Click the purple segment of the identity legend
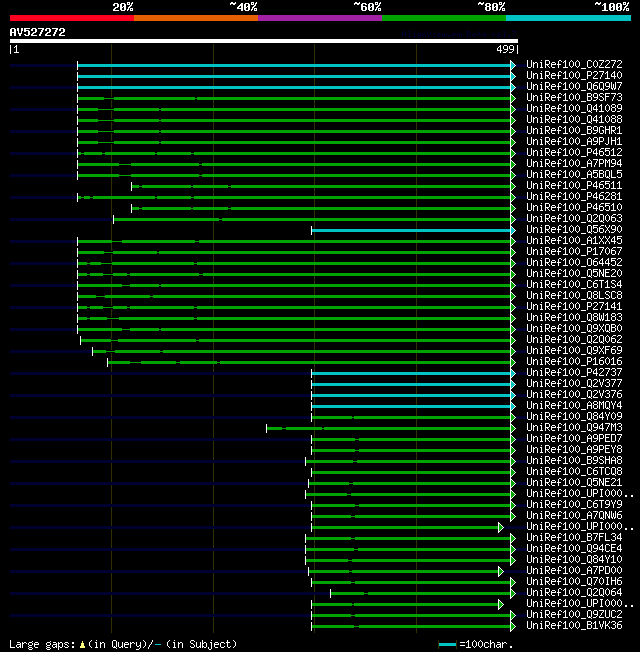The image size is (640, 652). coord(320,18)
